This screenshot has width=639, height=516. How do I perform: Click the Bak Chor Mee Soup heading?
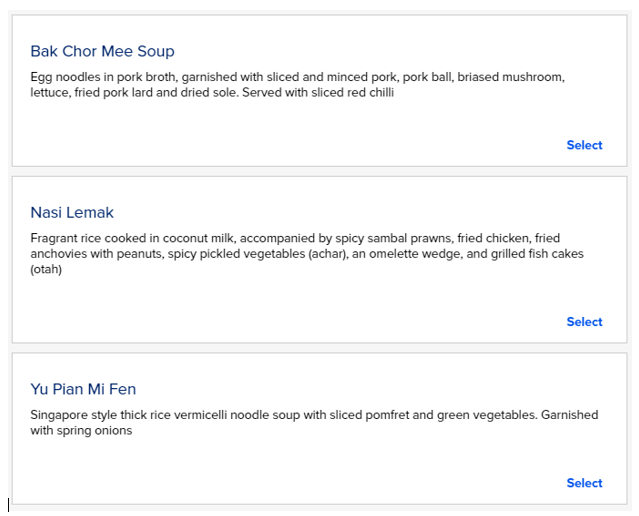(x=102, y=52)
